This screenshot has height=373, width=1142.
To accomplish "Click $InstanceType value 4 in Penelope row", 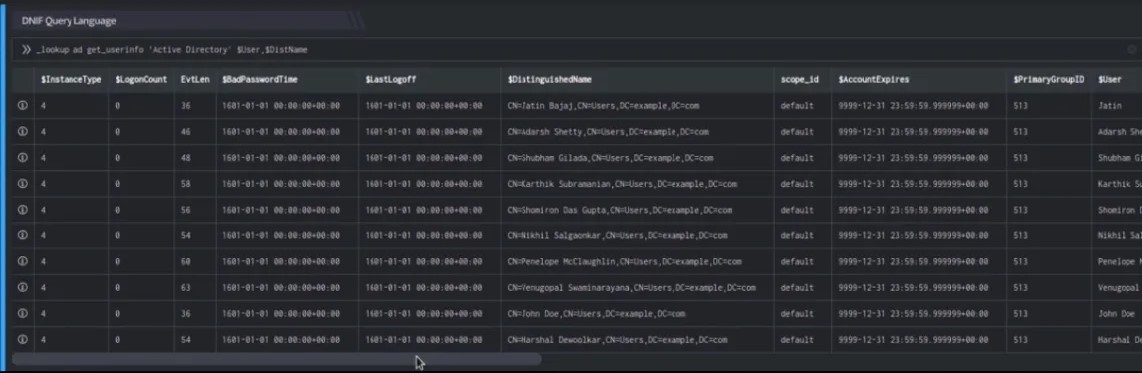I will 44,262.
